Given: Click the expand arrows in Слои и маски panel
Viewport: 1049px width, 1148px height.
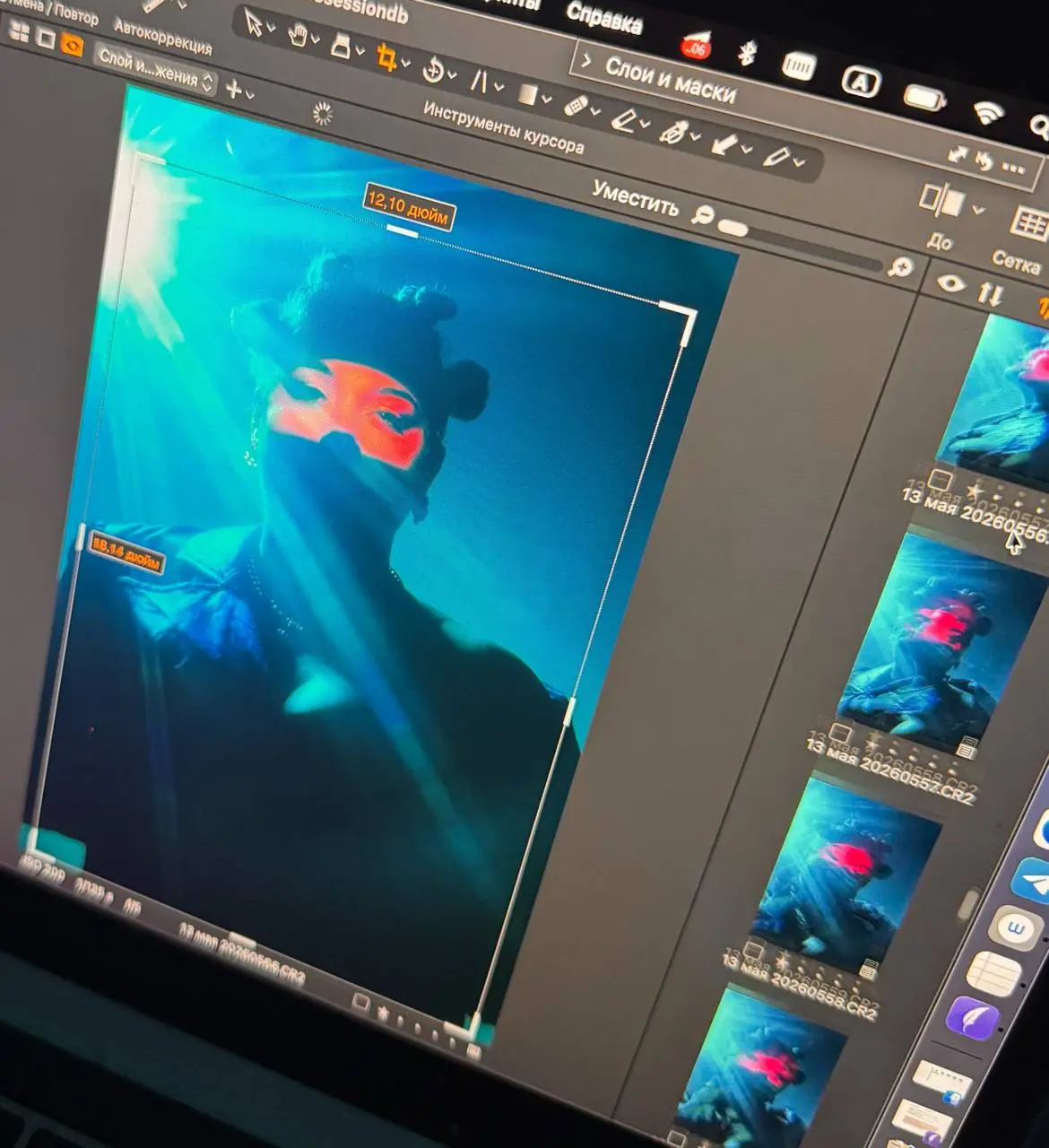Looking at the screenshot, I should tap(959, 154).
